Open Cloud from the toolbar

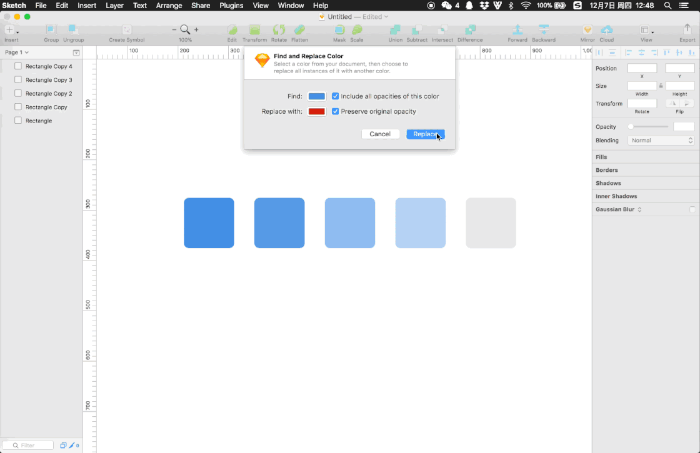[607, 30]
